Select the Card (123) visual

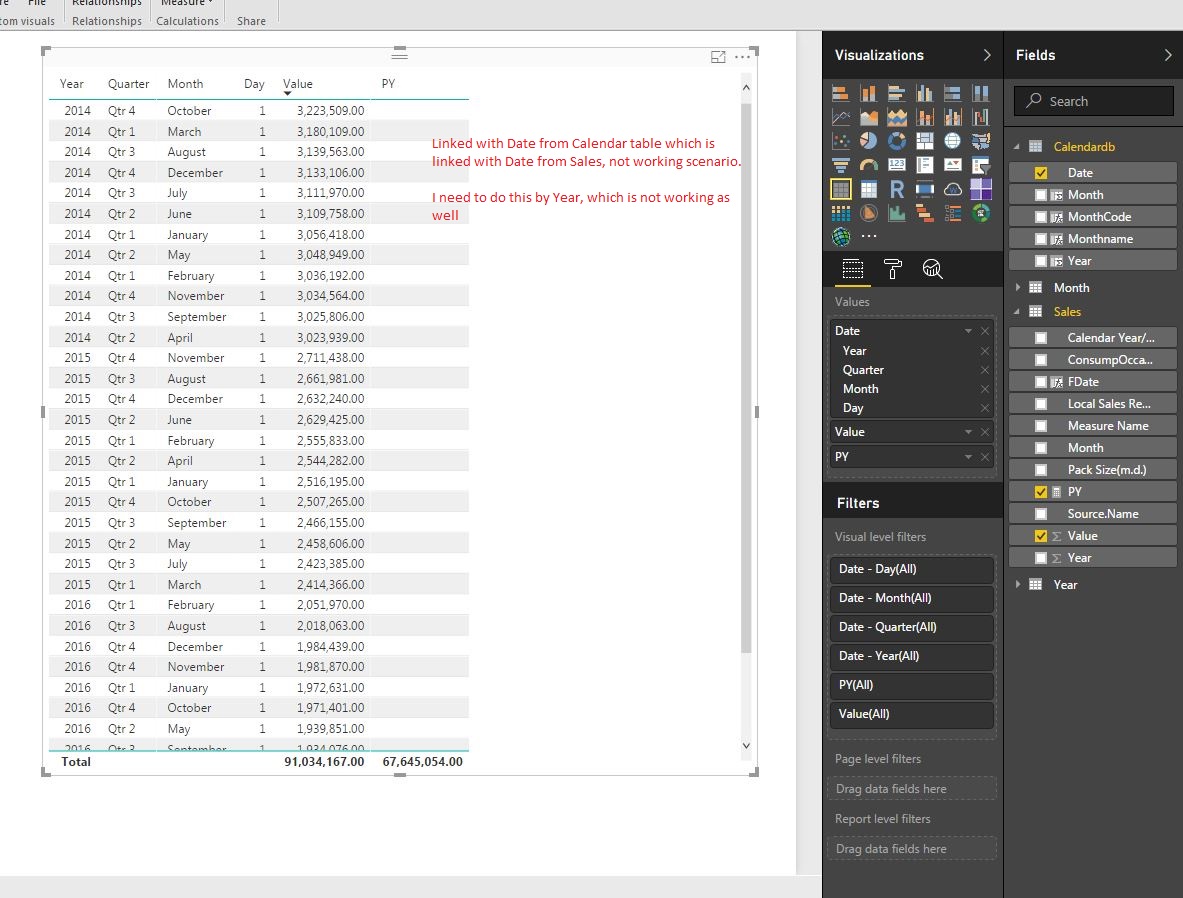coord(896,165)
